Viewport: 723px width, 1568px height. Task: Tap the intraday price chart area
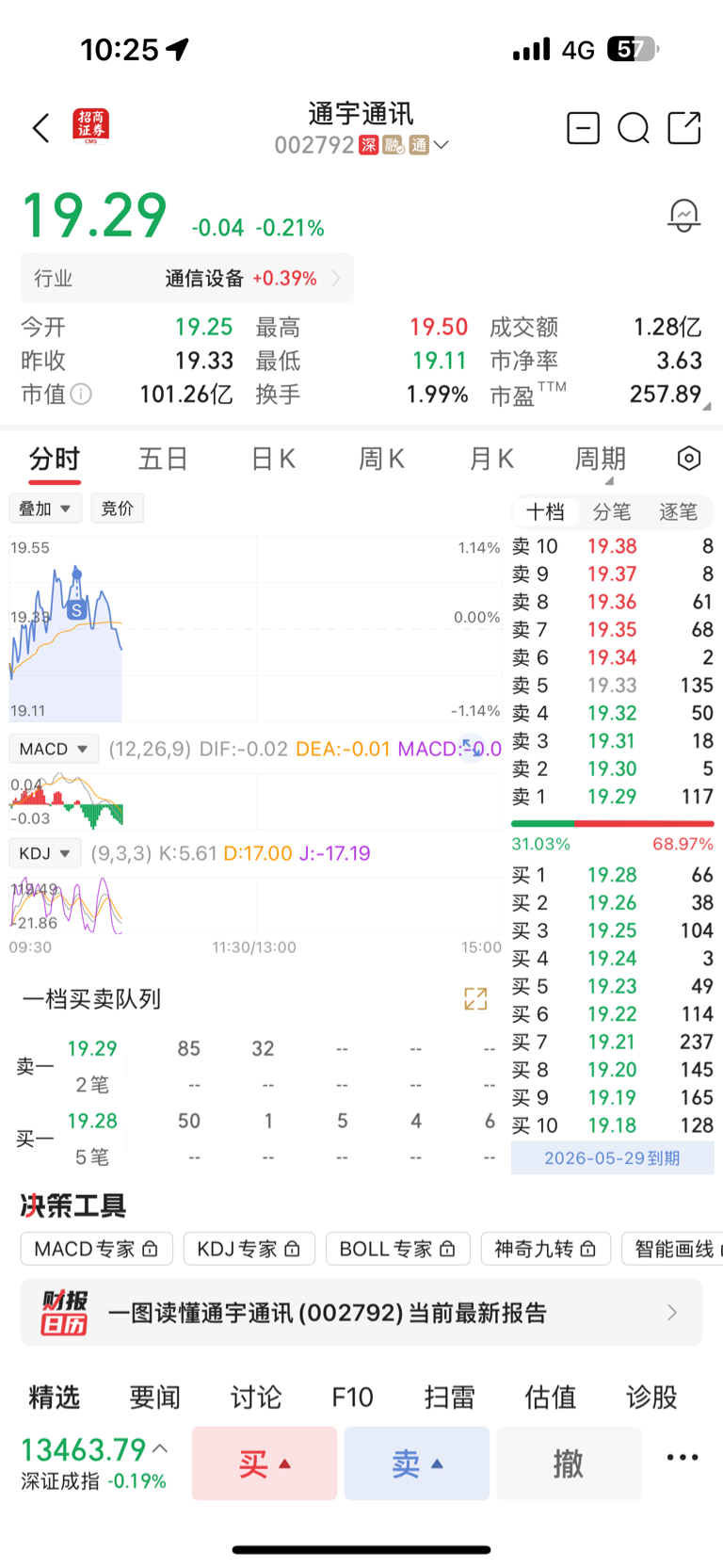click(x=255, y=629)
